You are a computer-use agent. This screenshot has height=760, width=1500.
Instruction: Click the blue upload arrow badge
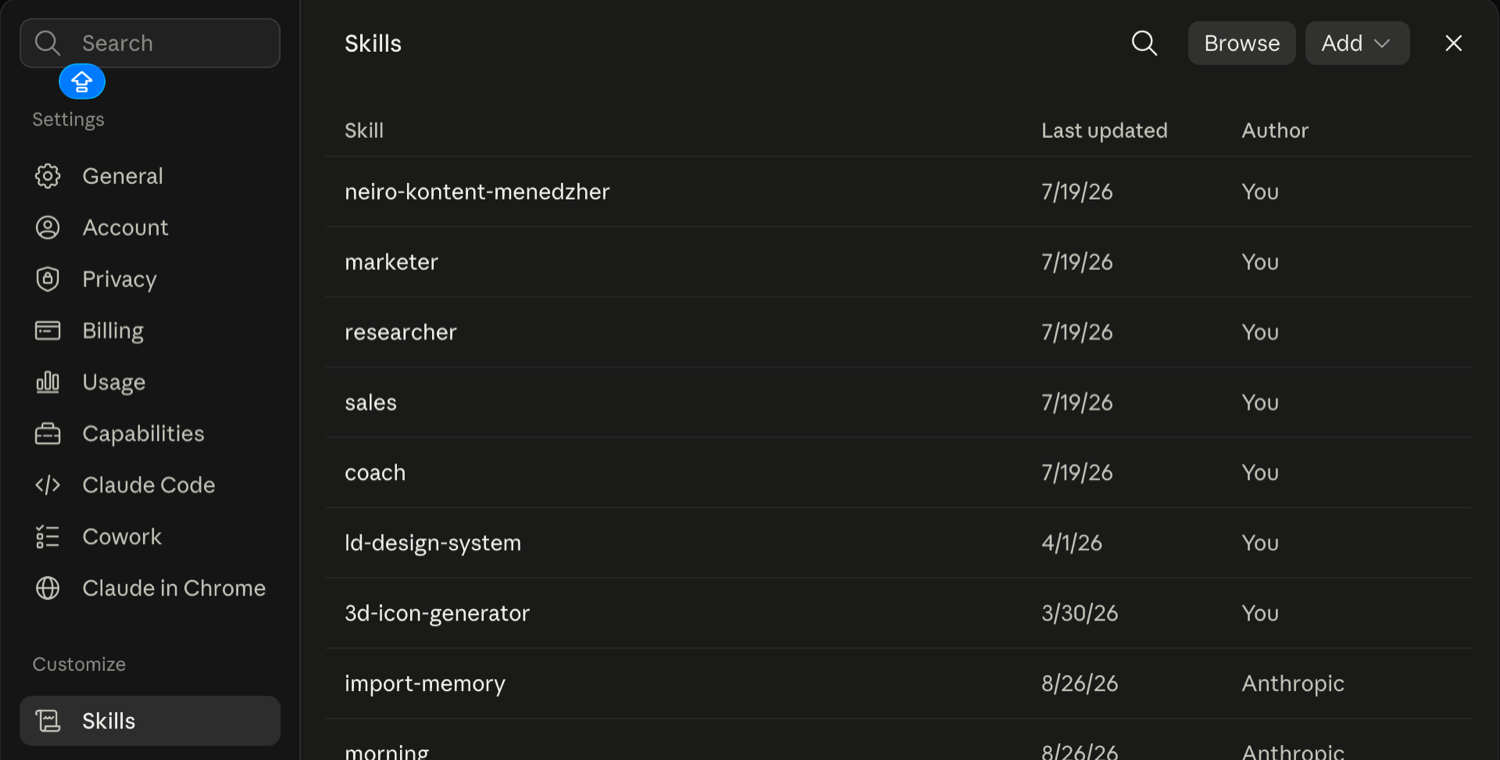coord(82,81)
